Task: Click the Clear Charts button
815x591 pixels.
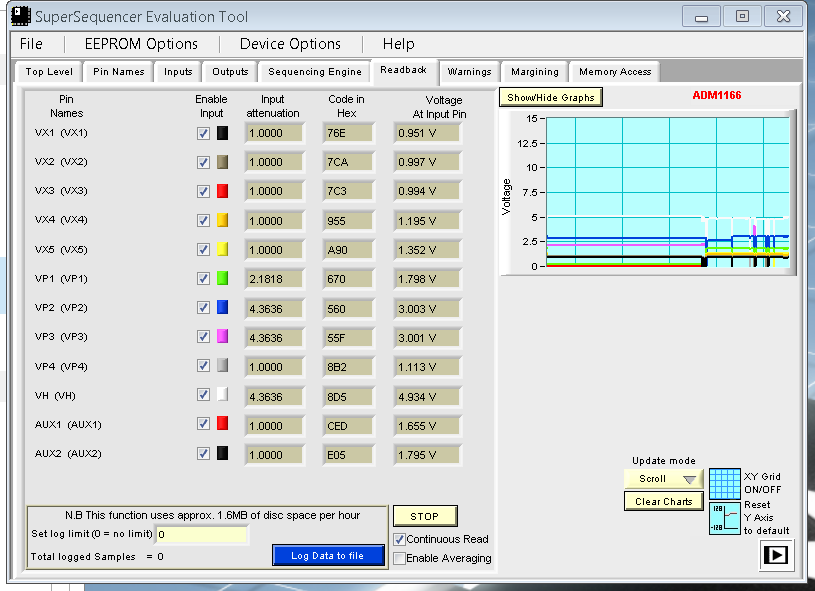Action: [x=663, y=502]
